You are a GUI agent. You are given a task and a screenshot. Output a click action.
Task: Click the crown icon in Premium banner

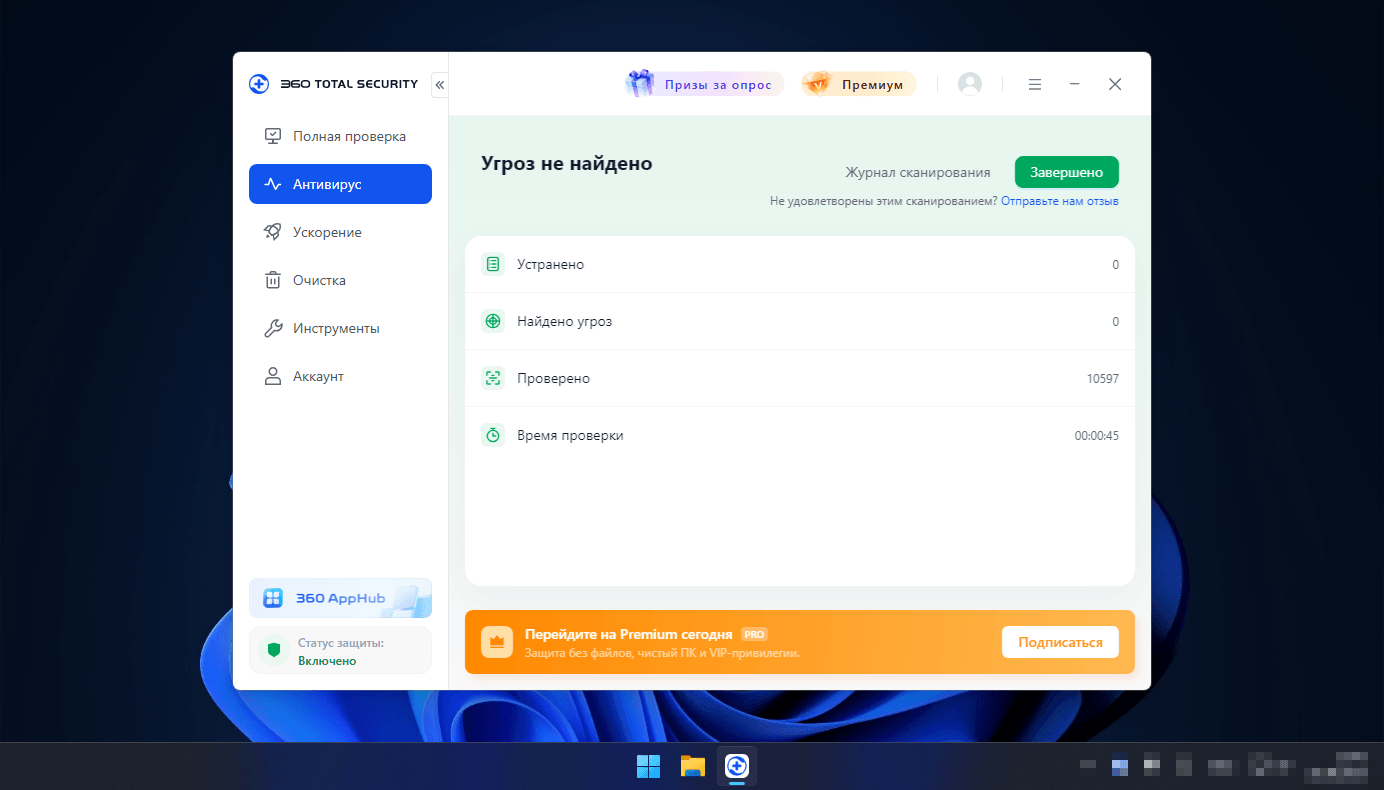[497, 642]
